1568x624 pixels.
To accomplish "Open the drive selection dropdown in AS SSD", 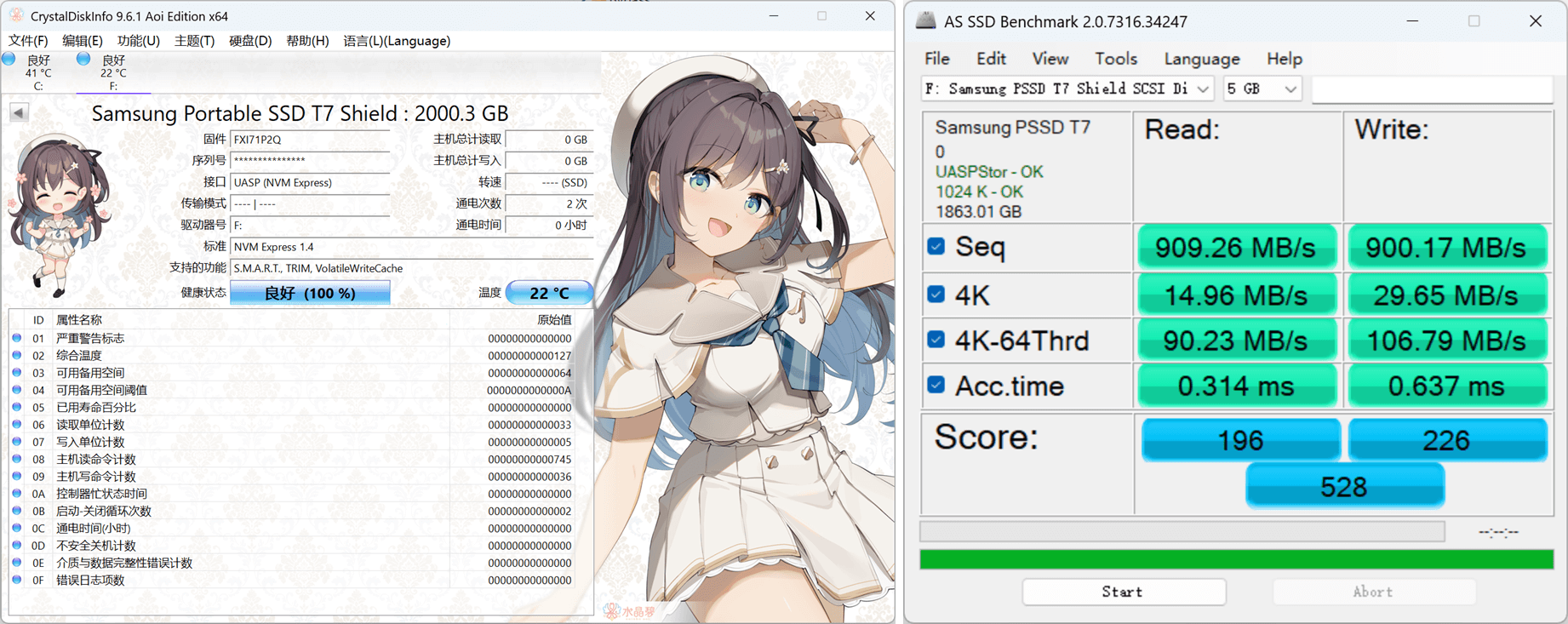I will [1068, 89].
